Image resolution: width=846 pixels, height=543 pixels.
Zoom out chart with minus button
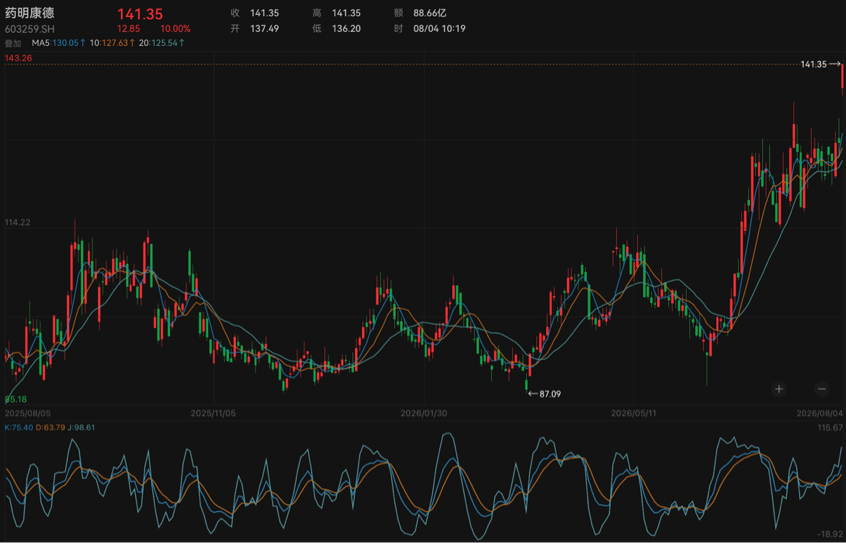pyautogui.click(x=821, y=389)
